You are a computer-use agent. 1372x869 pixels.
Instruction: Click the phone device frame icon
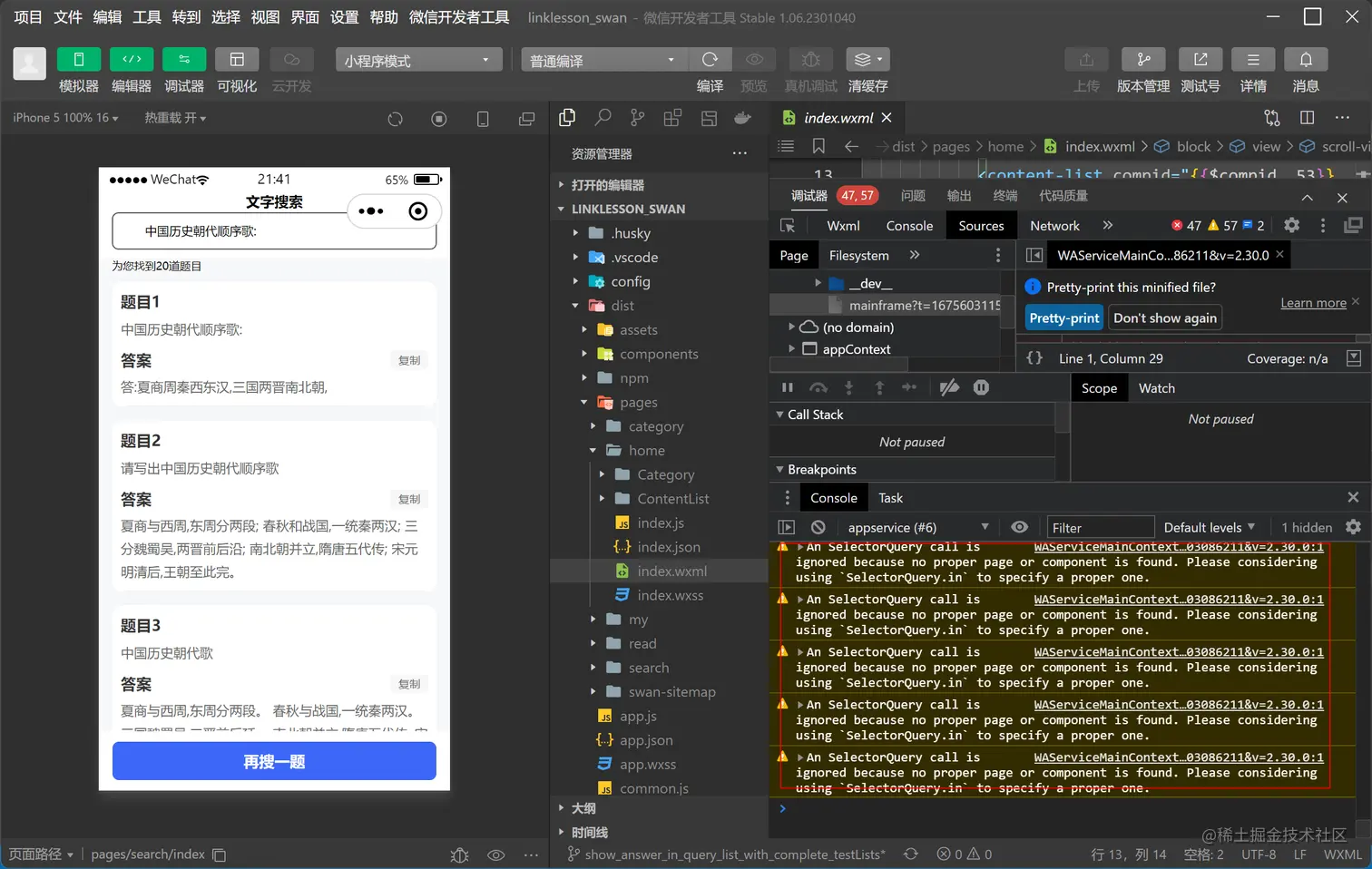[483, 119]
